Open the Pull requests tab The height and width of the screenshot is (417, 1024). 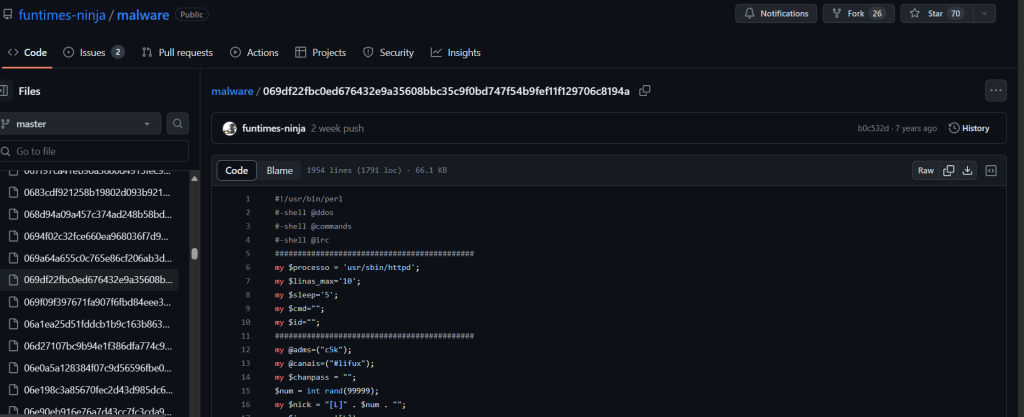click(x=177, y=52)
